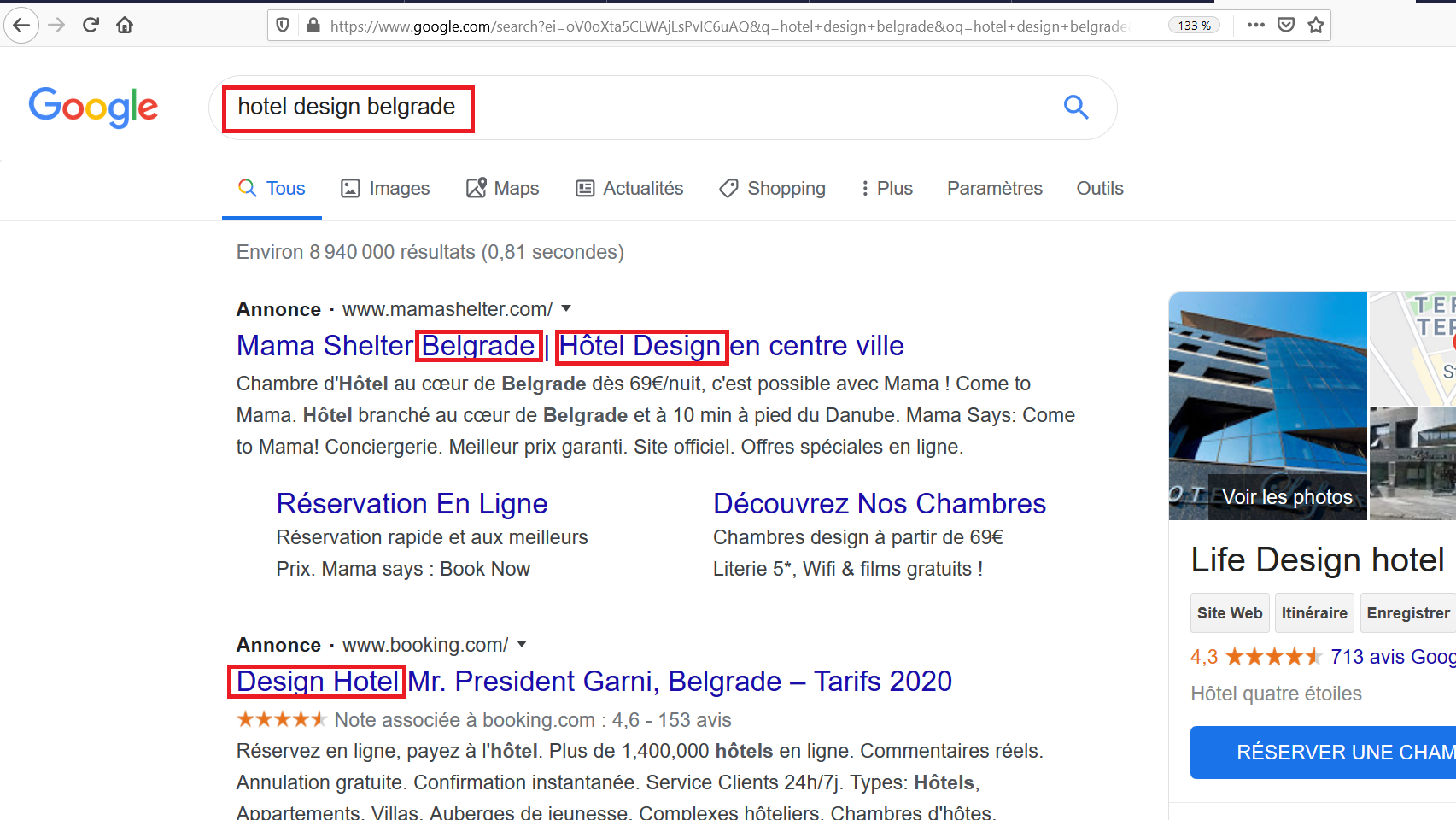Click www.mamashelter.com/ ad URL text
Image resolution: width=1456 pixels, height=820 pixels.
pyautogui.click(x=447, y=309)
